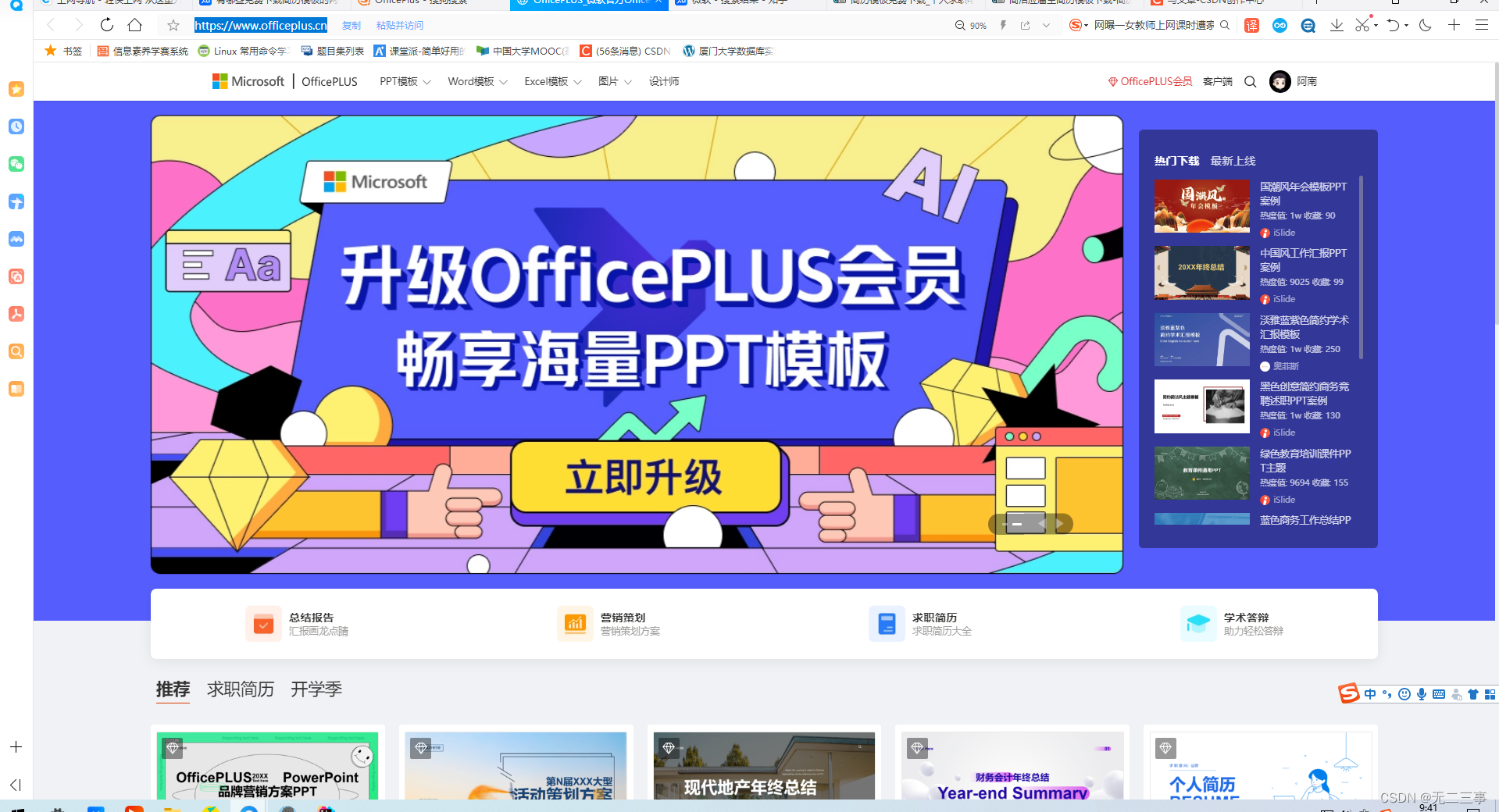Go to the browser home page icon
1499x812 pixels.
pyautogui.click(x=135, y=25)
